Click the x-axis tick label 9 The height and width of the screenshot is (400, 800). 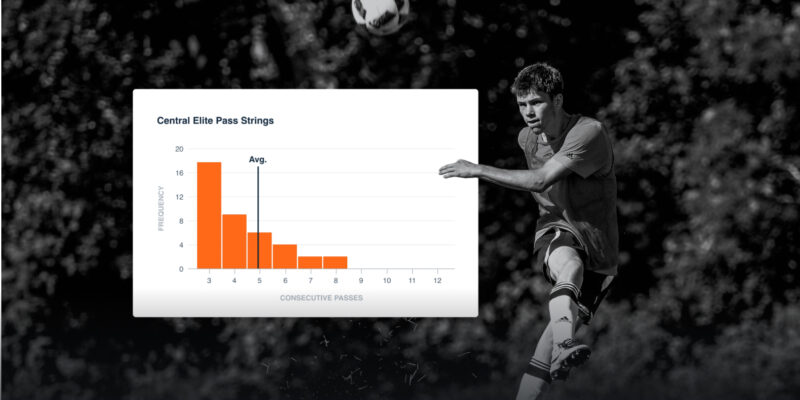click(361, 282)
